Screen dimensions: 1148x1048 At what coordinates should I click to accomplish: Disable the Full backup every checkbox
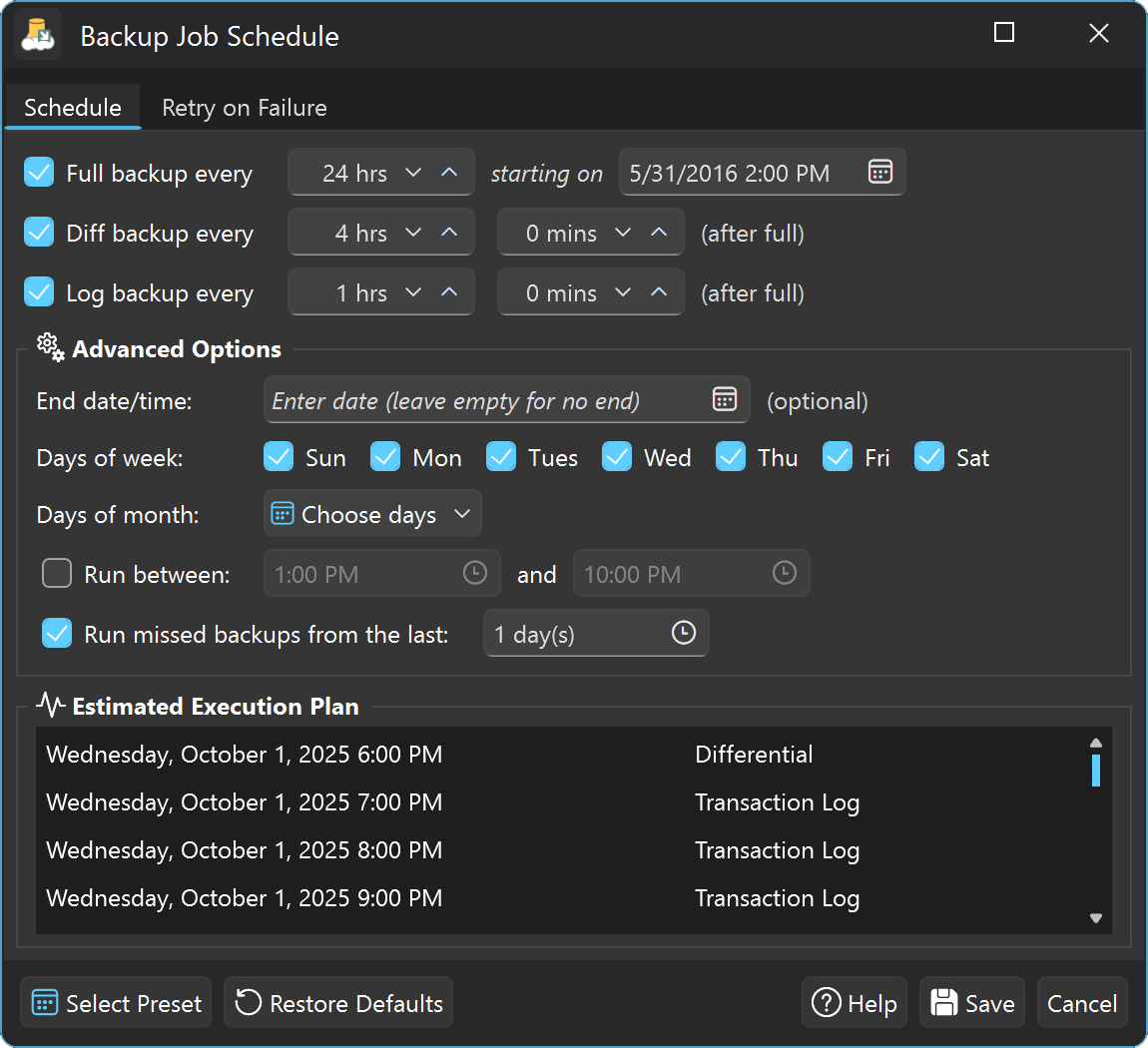point(39,173)
